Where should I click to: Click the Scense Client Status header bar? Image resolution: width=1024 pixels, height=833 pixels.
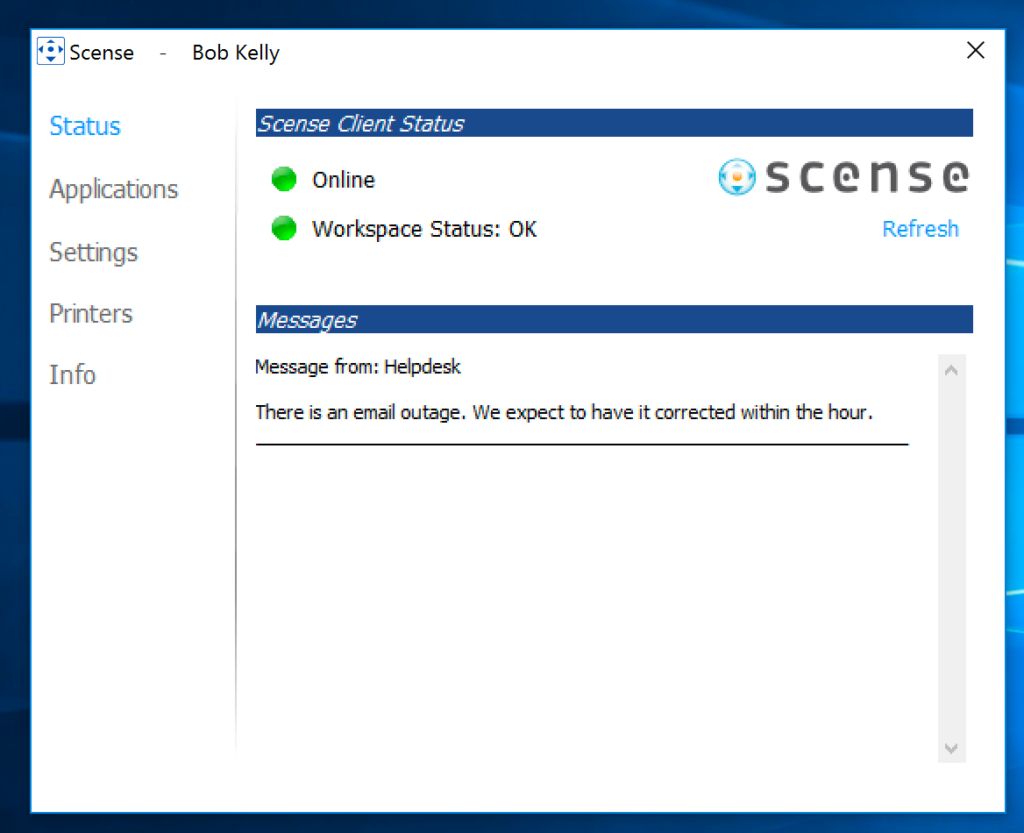614,123
